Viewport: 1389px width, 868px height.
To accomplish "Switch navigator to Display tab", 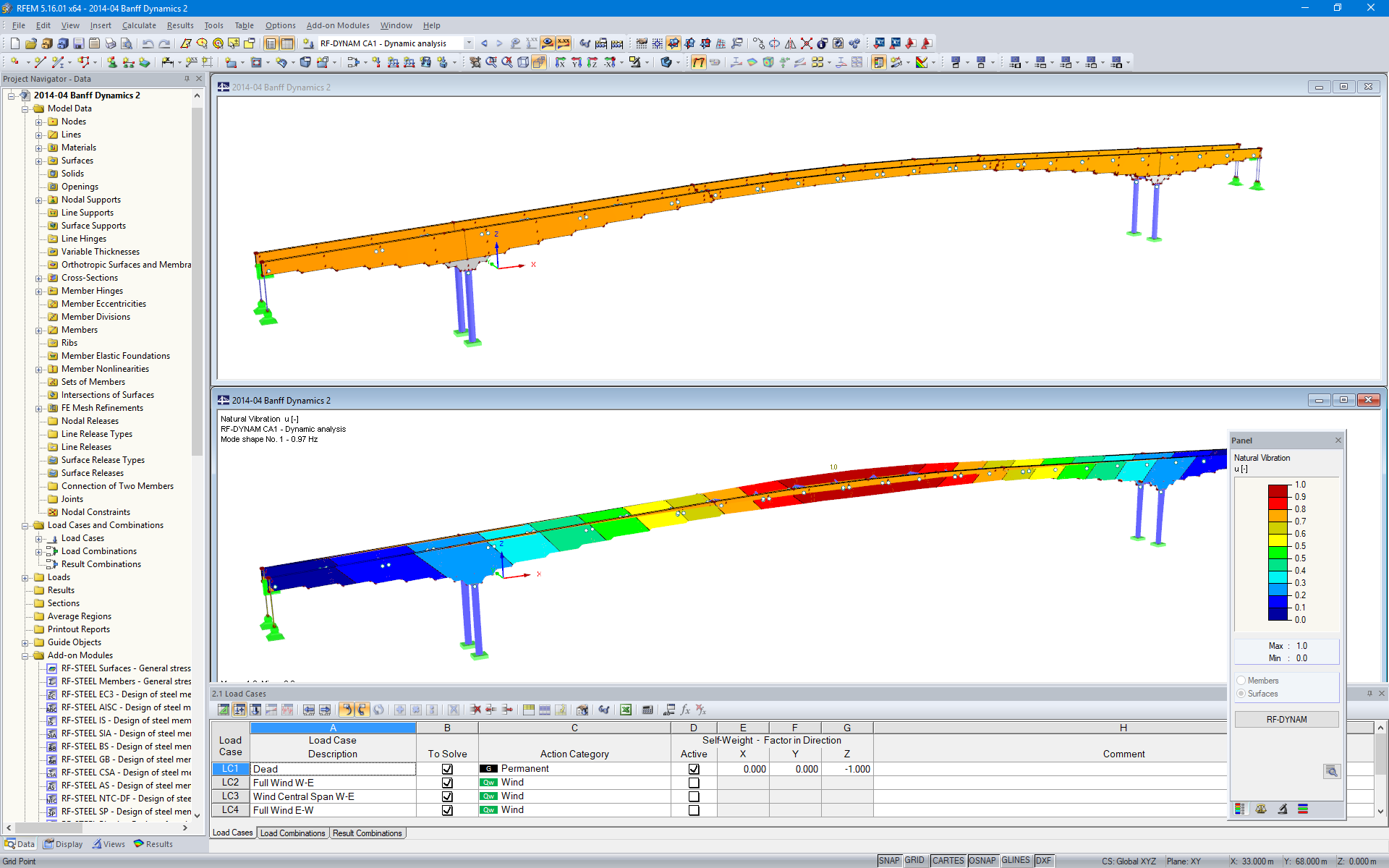I will (x=63, y=844).
